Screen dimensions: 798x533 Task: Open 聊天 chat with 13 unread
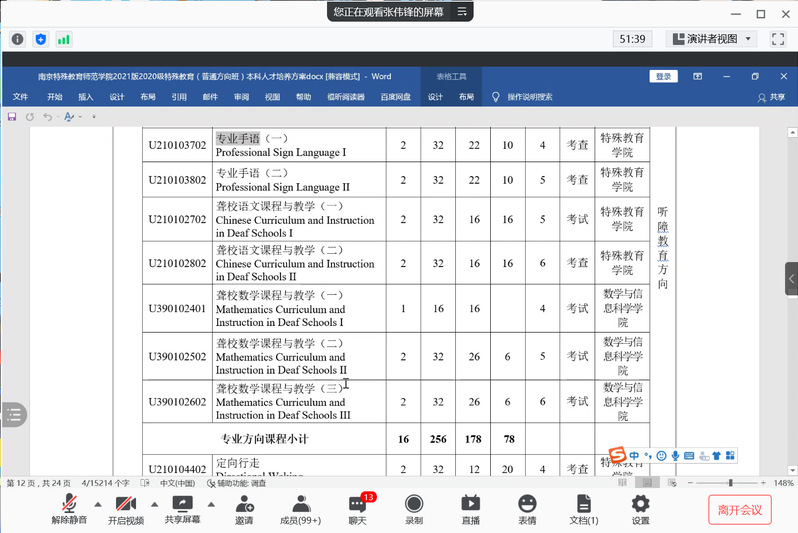point(357,508)
